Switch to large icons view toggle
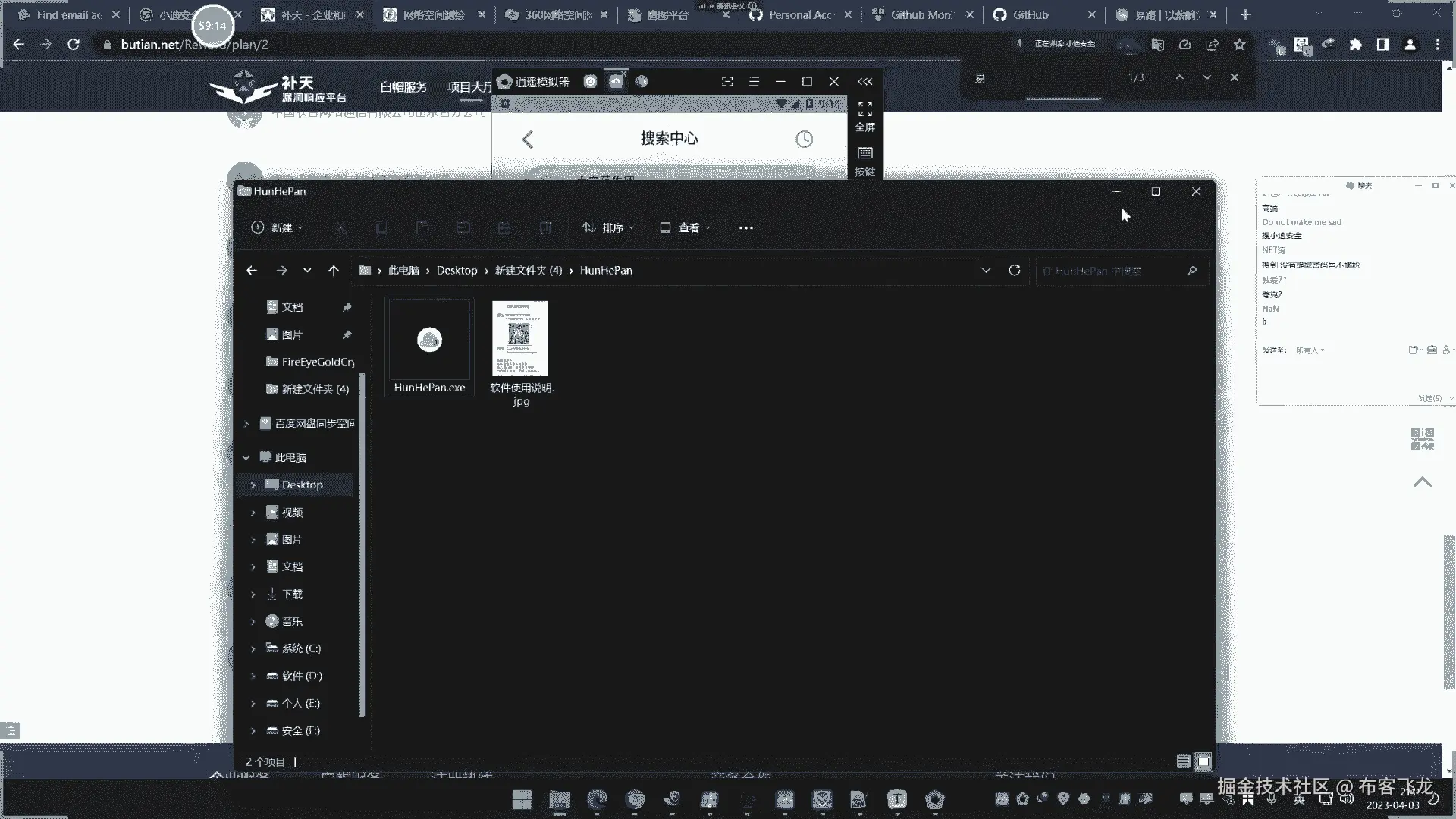The width and height of the screenshot is (1456, 819). [1203, 761]
